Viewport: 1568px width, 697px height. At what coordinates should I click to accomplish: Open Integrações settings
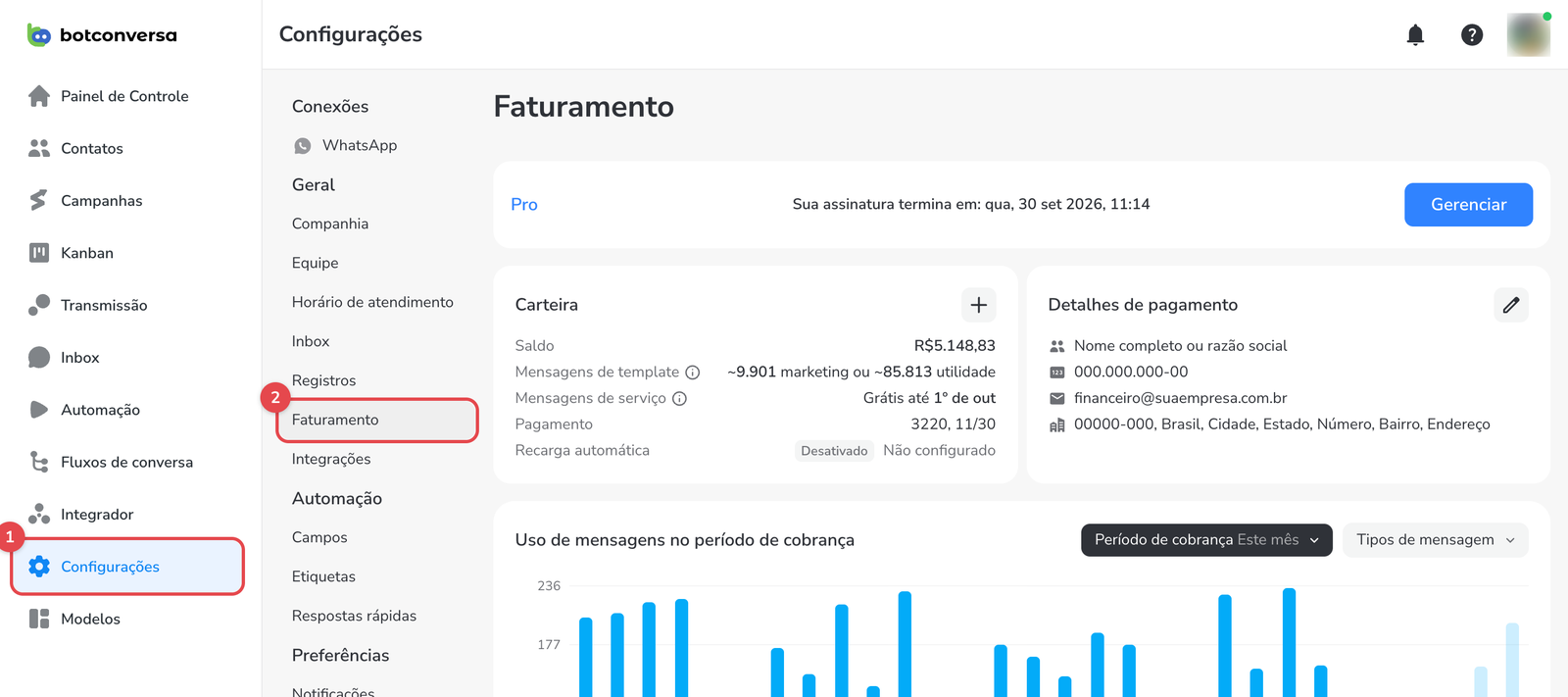coord(331,459)
